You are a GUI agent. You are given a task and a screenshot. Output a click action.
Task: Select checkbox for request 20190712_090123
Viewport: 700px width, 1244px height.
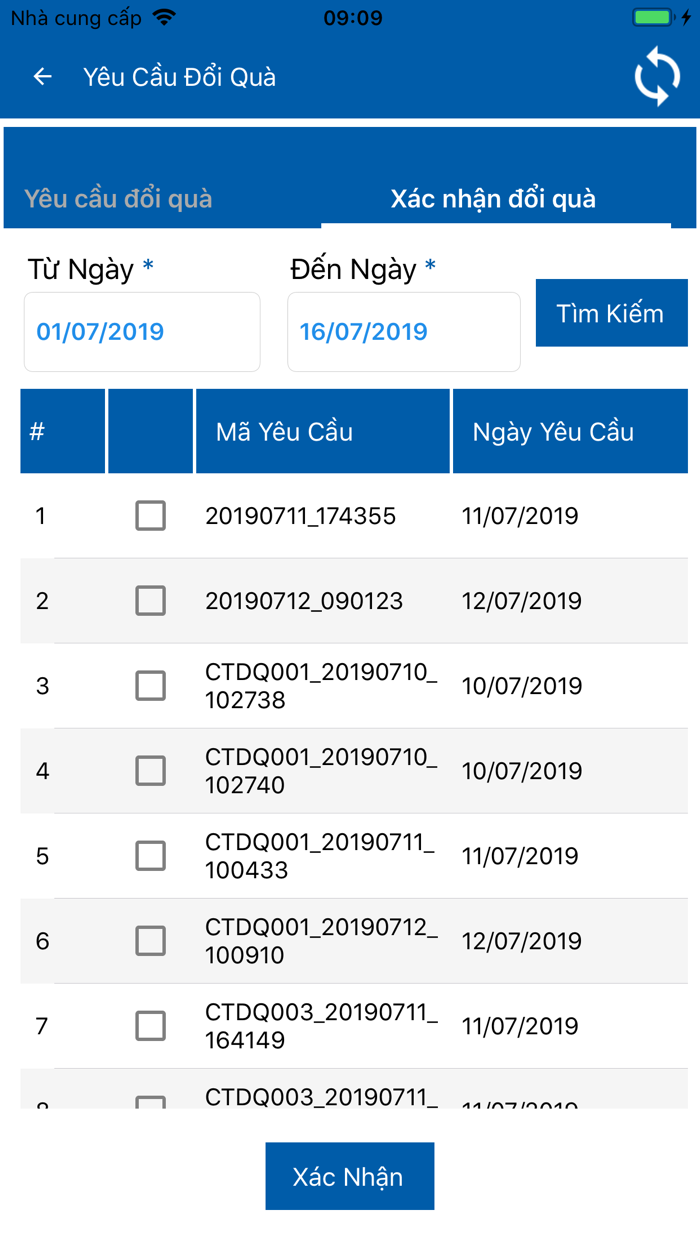150,601
